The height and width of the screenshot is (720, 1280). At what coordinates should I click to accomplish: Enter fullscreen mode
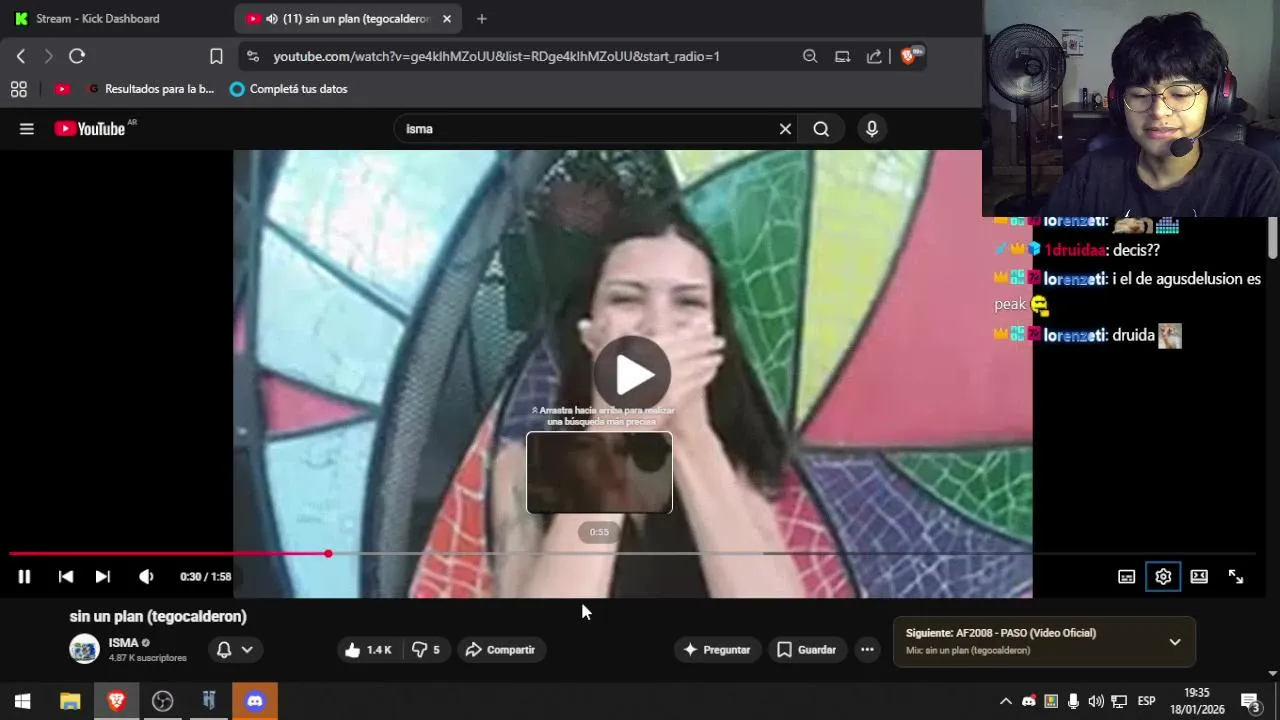(x=1236, y=576)
